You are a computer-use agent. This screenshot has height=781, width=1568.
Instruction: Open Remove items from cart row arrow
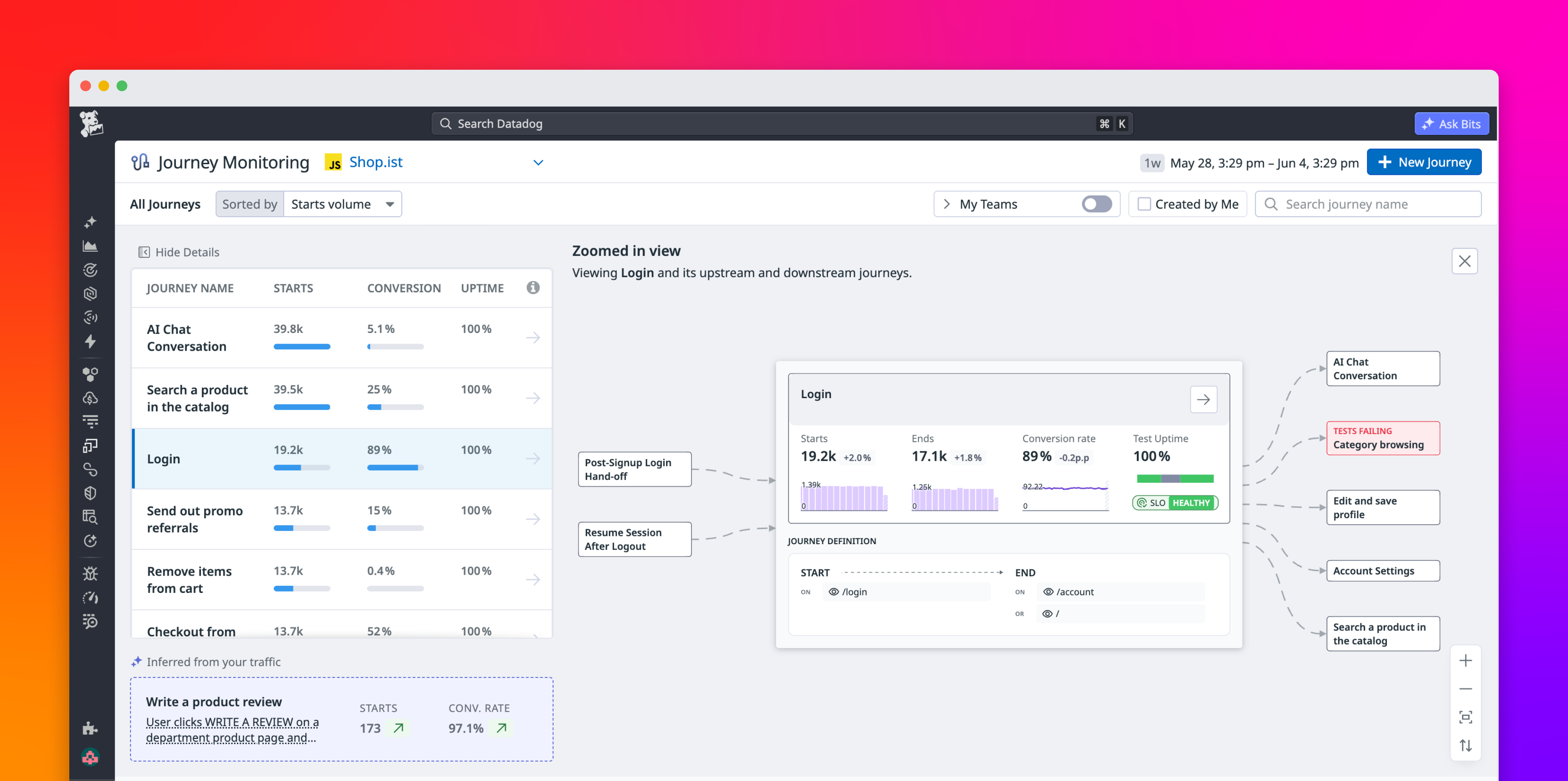[533, 580]
